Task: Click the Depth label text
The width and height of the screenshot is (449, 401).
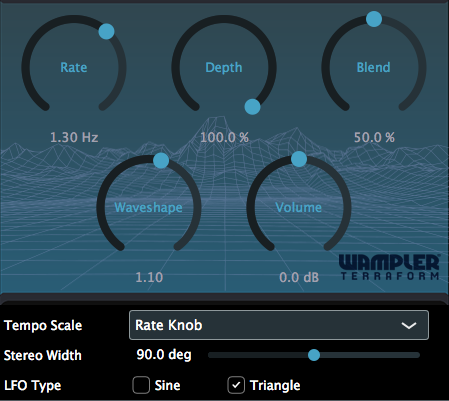Action: click(224, 68)
